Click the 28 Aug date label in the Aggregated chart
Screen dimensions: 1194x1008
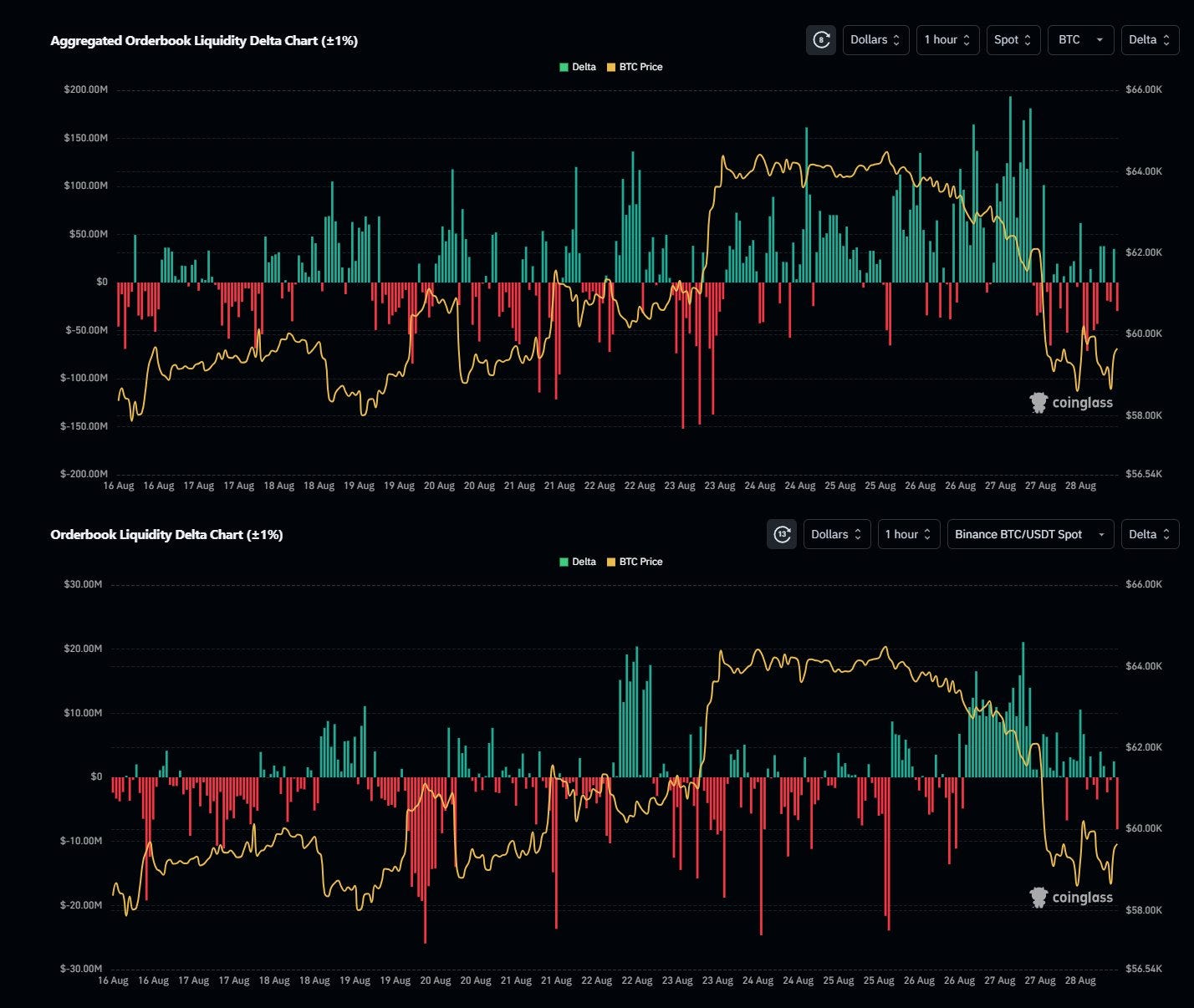[x=1080, y=486]
